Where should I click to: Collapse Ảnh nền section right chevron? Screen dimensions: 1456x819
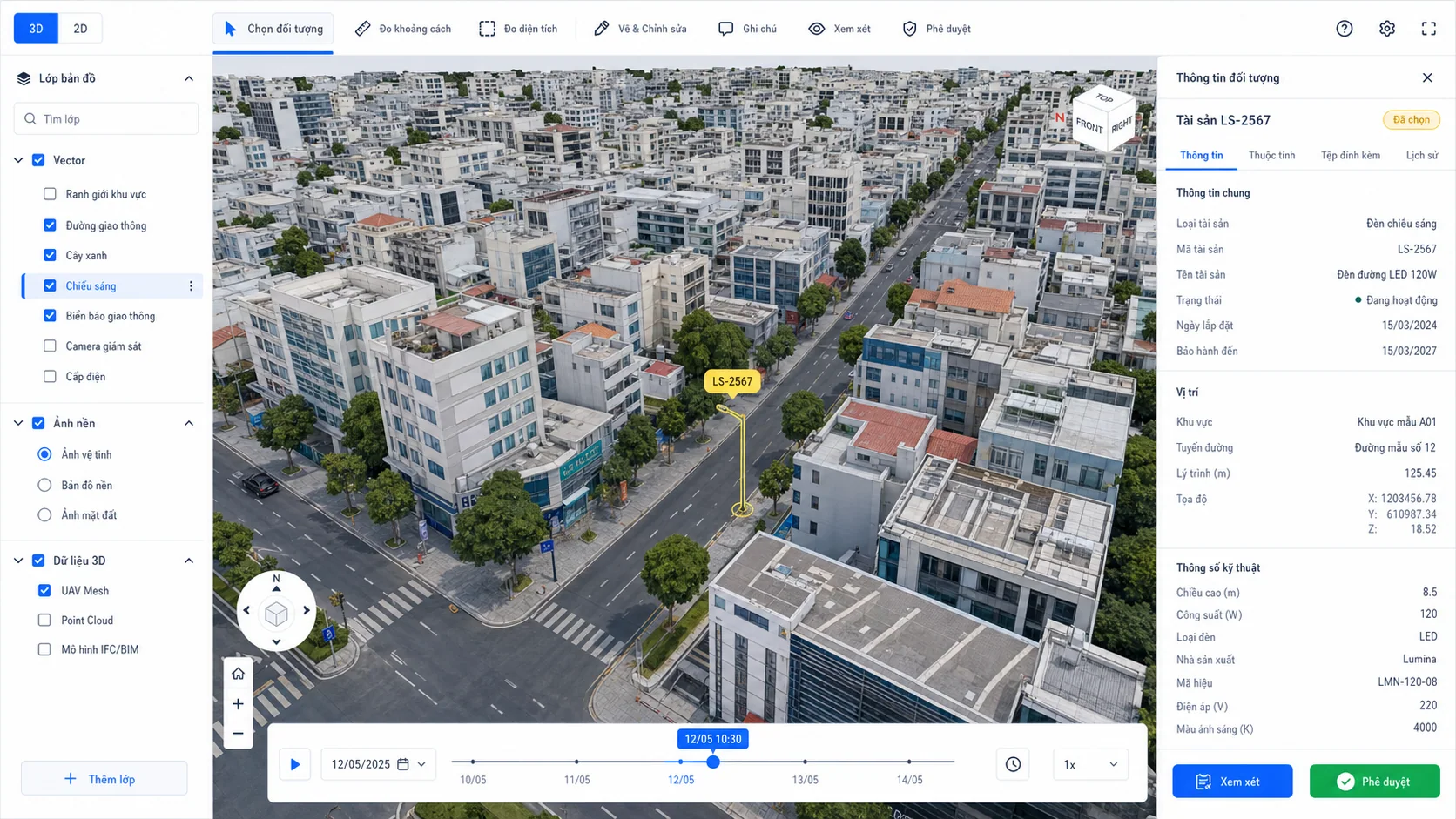click(x=189, y=423)
